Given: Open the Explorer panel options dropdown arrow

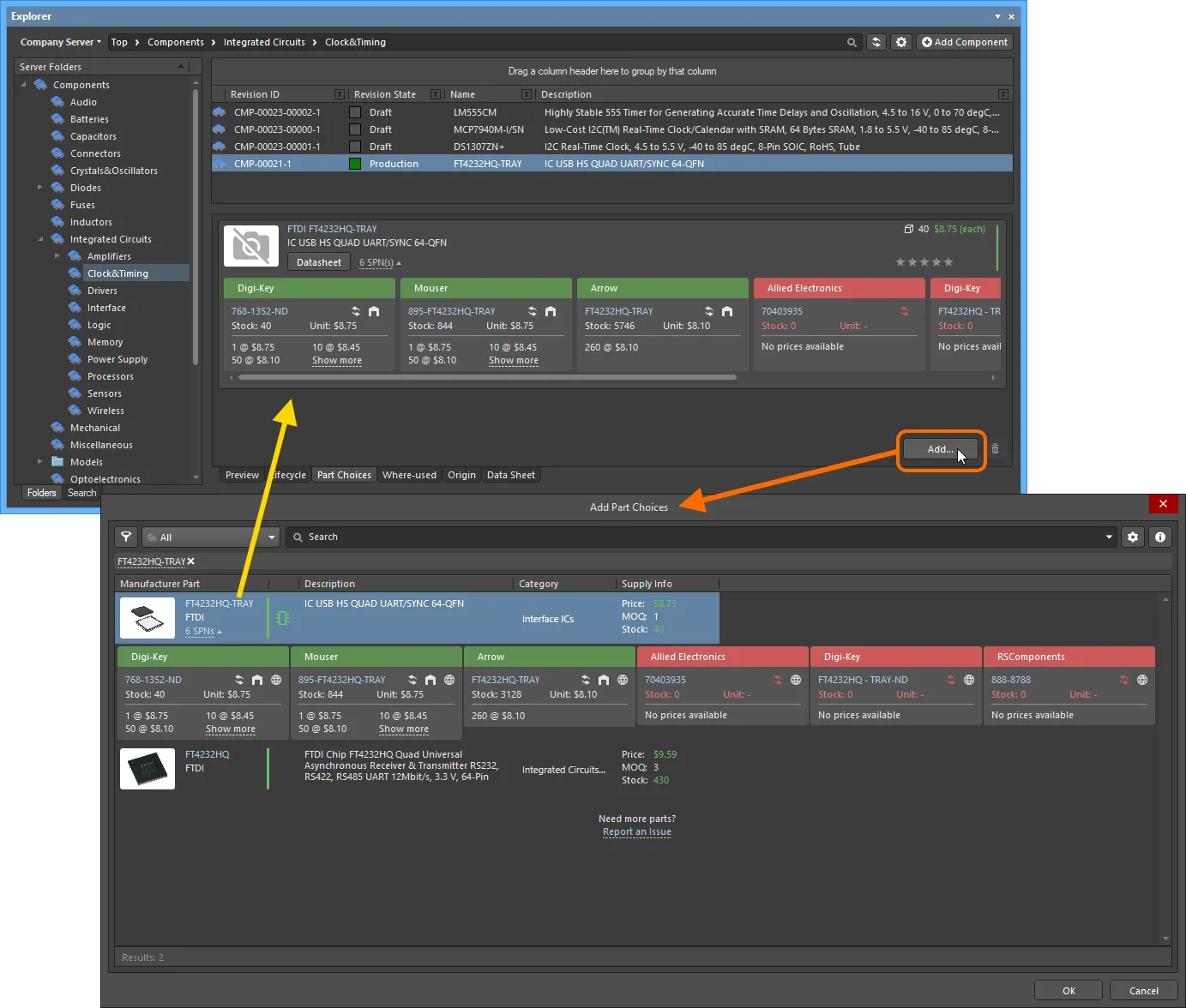Looking at the screenshot, I should click(x=997, y=16).
